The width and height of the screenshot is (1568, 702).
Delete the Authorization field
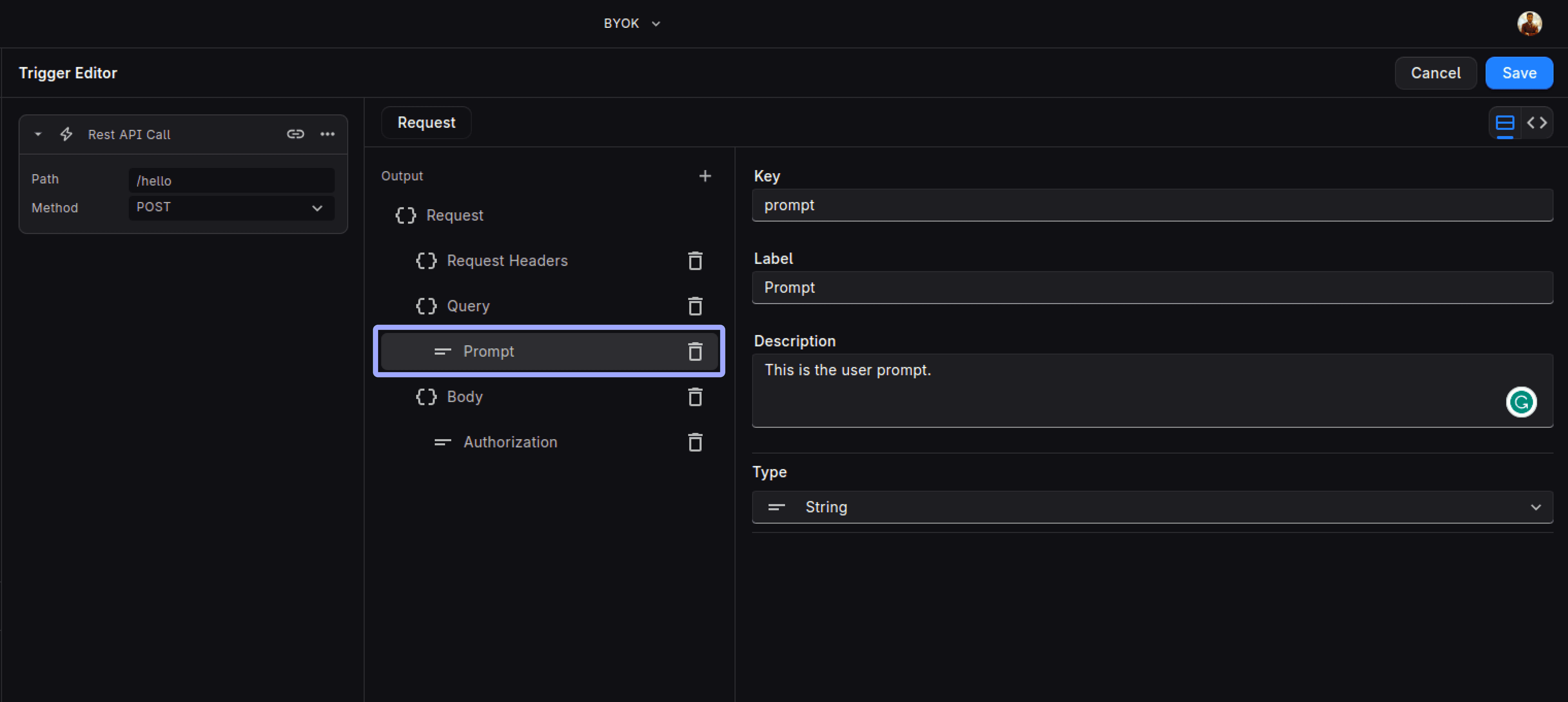click(695, 443)
